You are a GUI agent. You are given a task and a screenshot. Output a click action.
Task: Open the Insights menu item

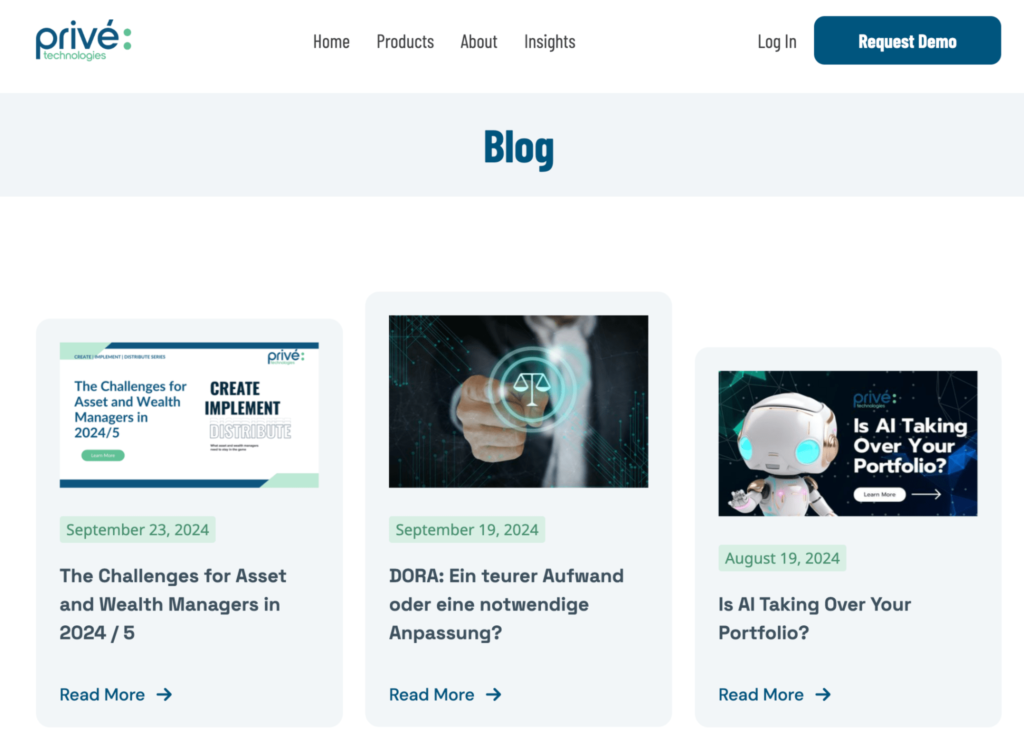tap(549, 41)
